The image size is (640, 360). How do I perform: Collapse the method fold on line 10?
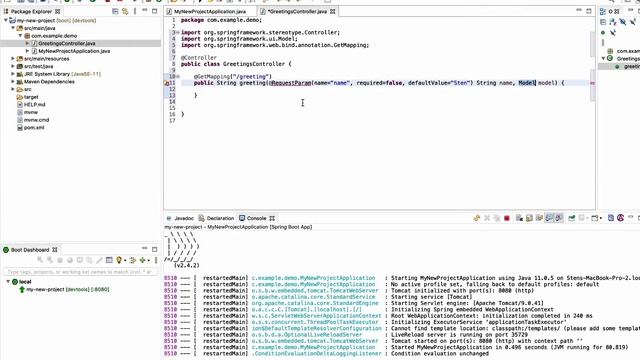(x=178, y=76)
